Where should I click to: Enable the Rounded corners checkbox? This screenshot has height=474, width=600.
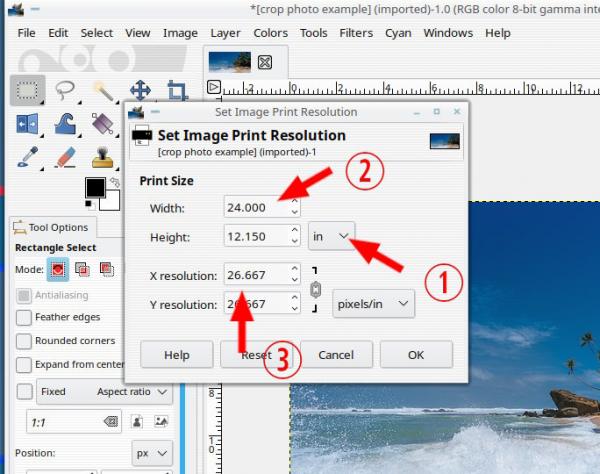24,341
